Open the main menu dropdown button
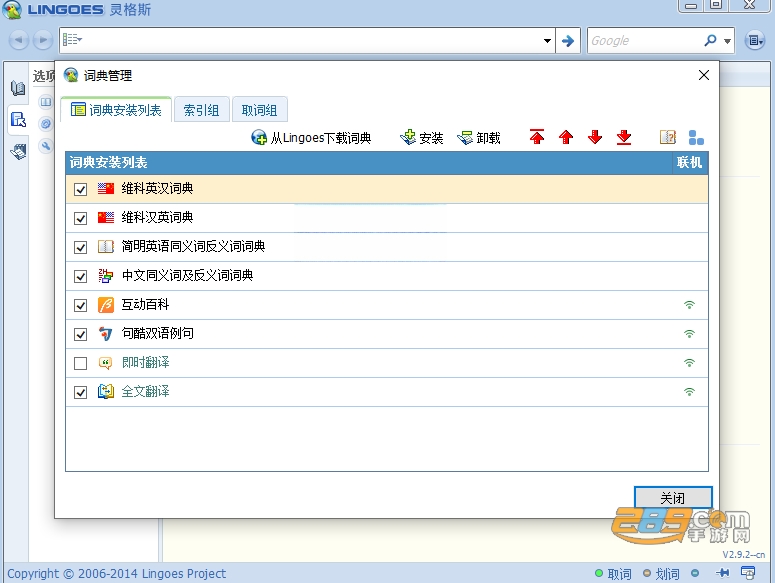This screenshot has width=775, height=583. (754, 41)
